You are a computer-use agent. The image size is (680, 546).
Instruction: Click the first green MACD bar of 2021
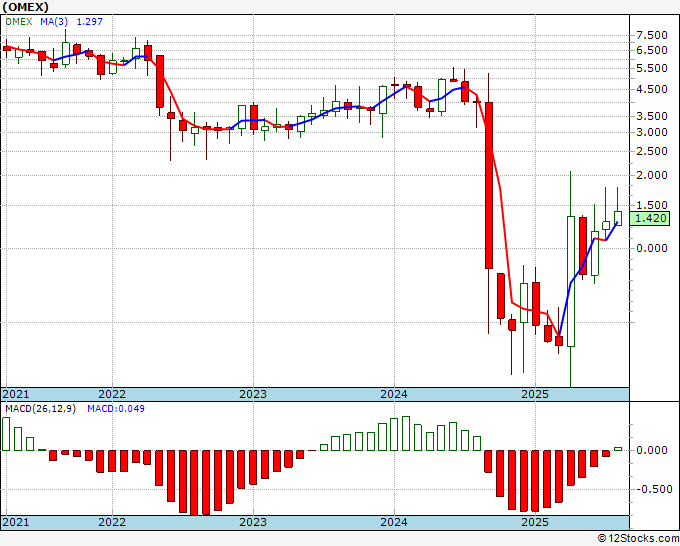pos(6,434)
